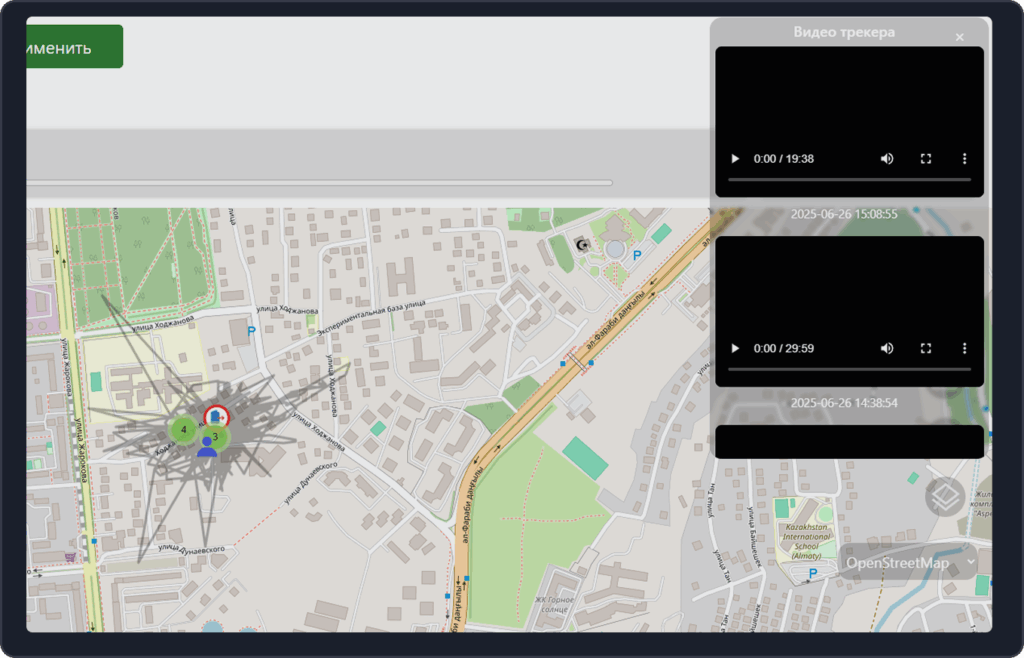Click the red-circled geofence exit marker
Viewport: 1024px width, 658px height.
(x=216, y=415)
